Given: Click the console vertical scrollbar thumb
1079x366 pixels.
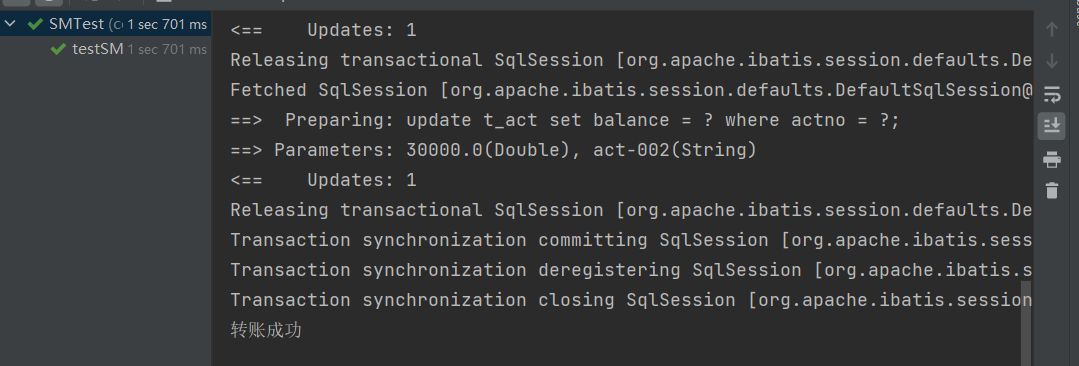Looking at the screenshot, I should click(x=1026, y=323).
